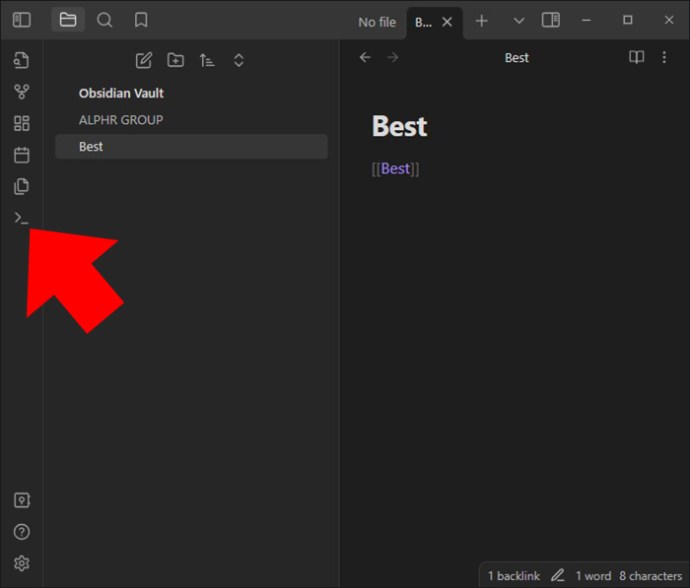
Task: Open the help question mark icon
Action: coord(22,532)
